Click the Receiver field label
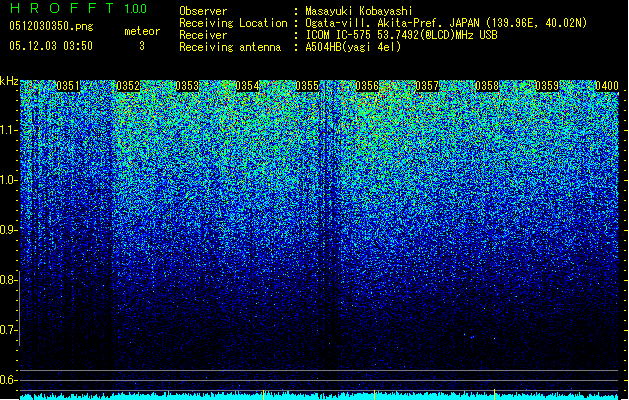Image resolution: width=629 pixels, height=400 pixels. click(x=203, y=35)
